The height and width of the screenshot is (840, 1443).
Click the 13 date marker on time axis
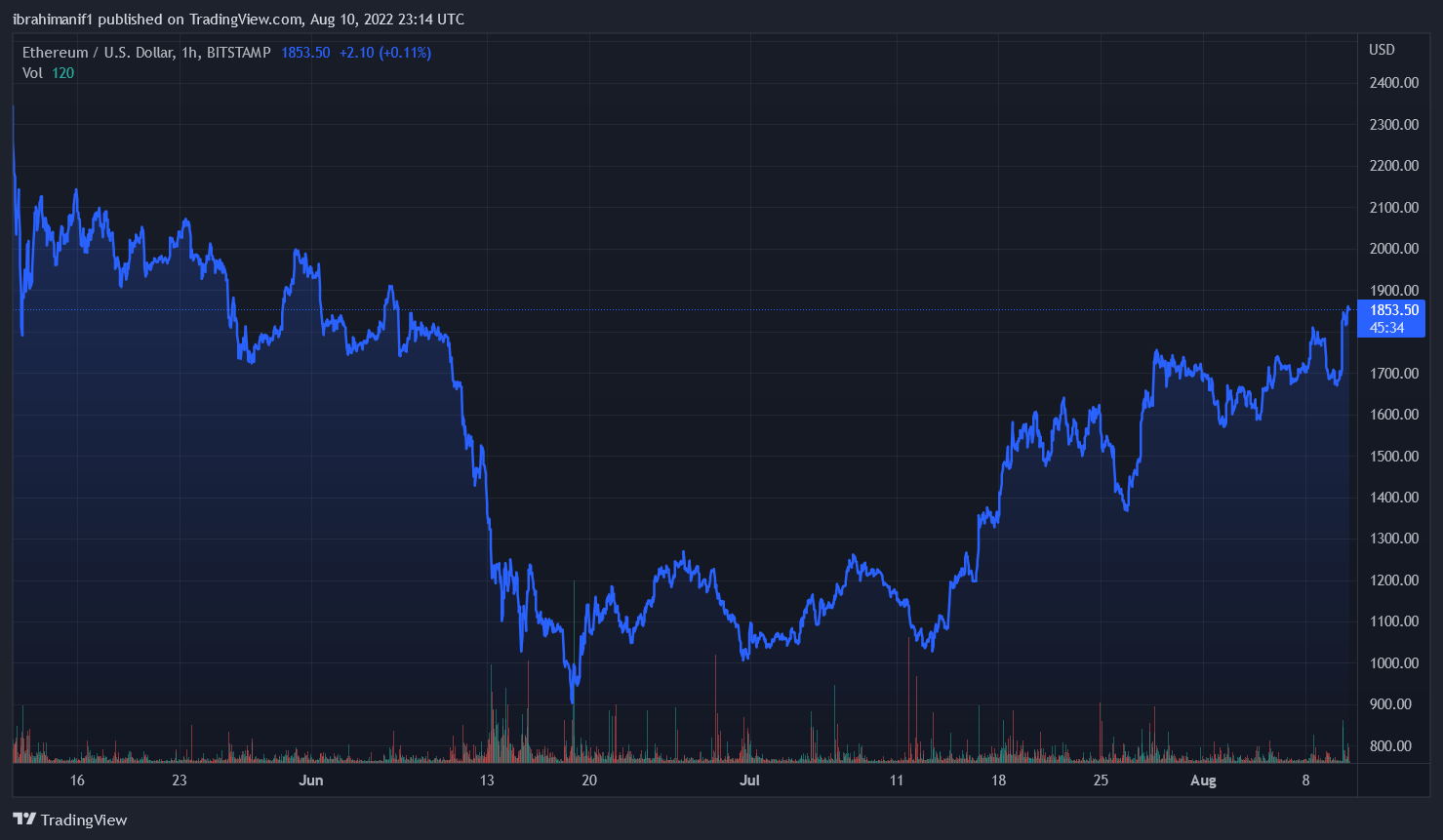(487, 780)
